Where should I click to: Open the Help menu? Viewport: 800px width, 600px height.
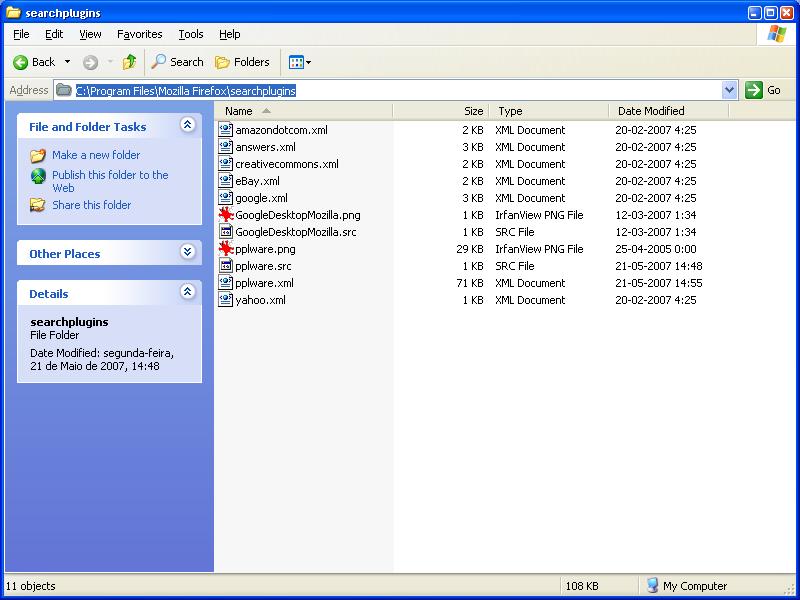(230, 34)
